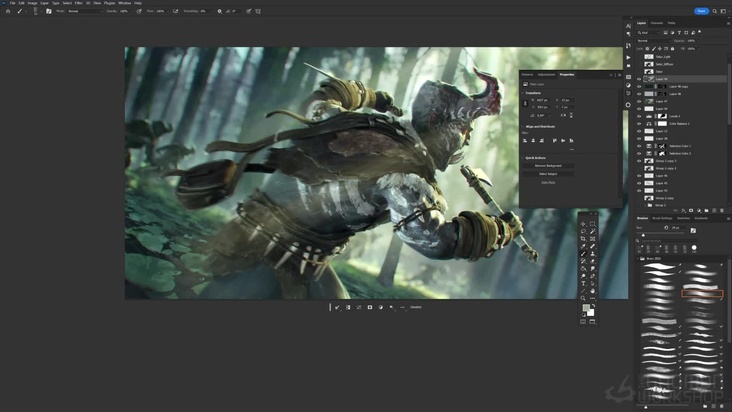This screenshot has height=412, width=732.
Task: Select the highlighted brush preset thumbnail
Action: coord(702,293)
